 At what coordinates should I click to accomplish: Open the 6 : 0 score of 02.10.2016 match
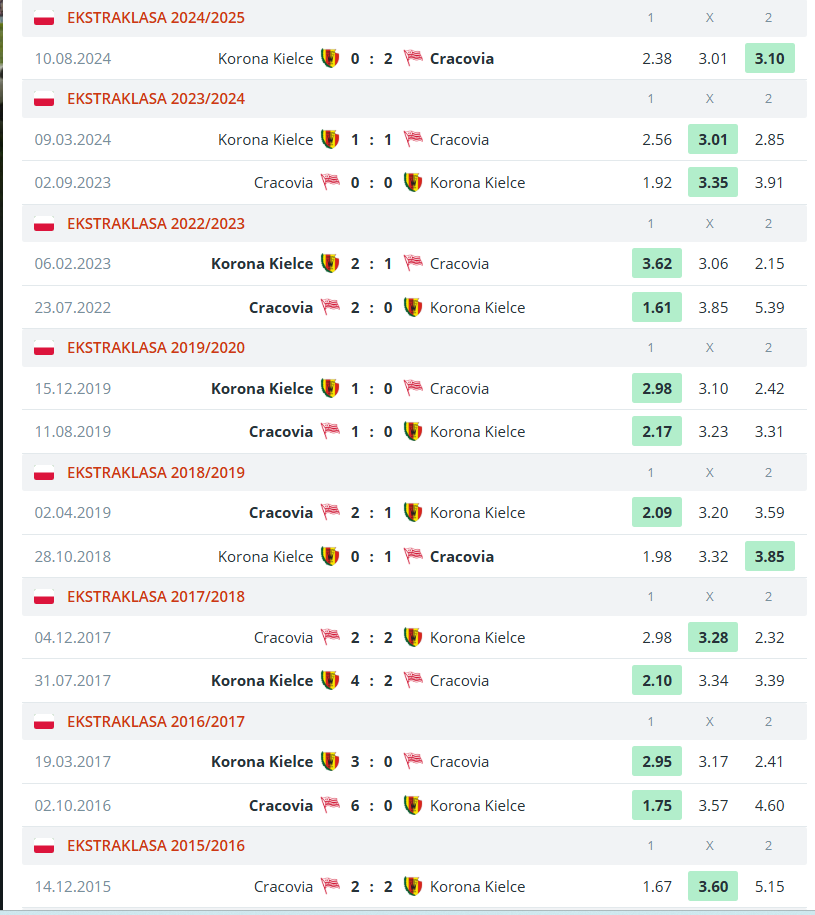click(x=372, y=805)
